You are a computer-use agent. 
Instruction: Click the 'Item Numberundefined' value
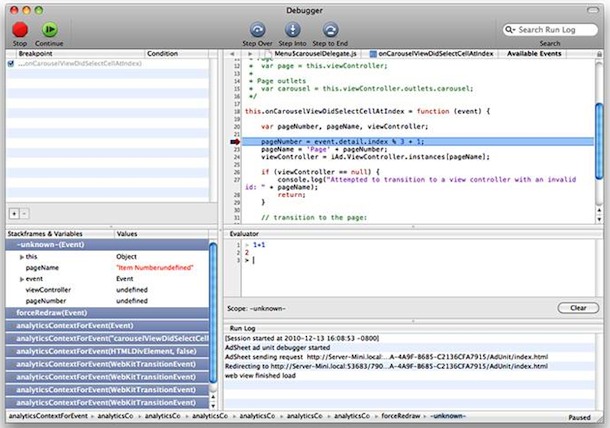click(155, 268)
